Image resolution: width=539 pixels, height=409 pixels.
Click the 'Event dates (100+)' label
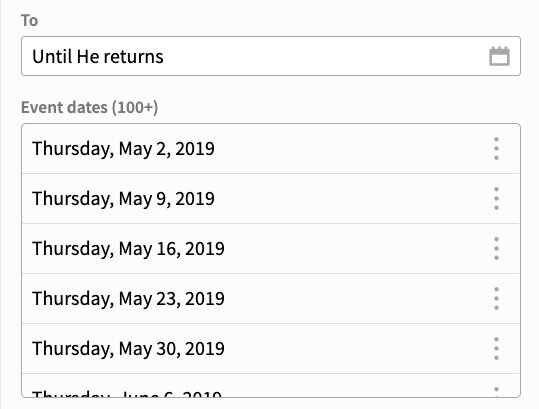[89, 107]
